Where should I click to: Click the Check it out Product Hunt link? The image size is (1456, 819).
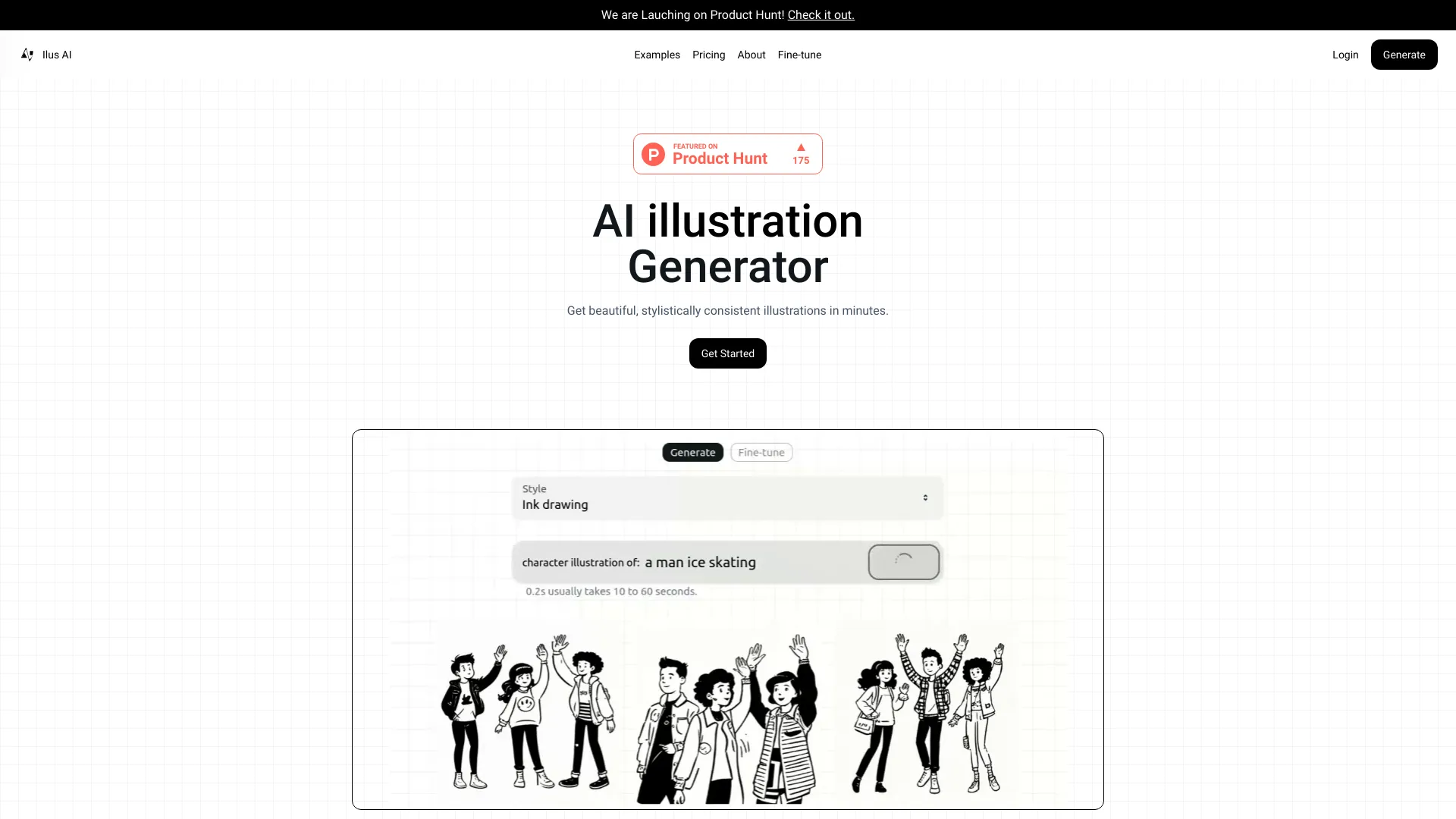(x=820, y=15)
